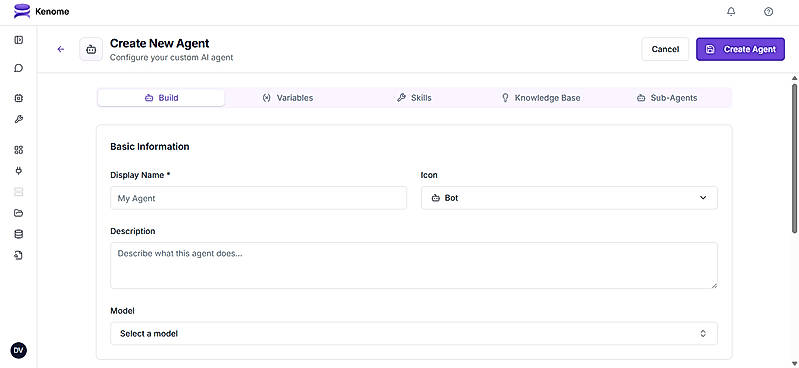Toggle the sidebar panel icon
Viewport: 799px width, 368px height.
[19, 40]
